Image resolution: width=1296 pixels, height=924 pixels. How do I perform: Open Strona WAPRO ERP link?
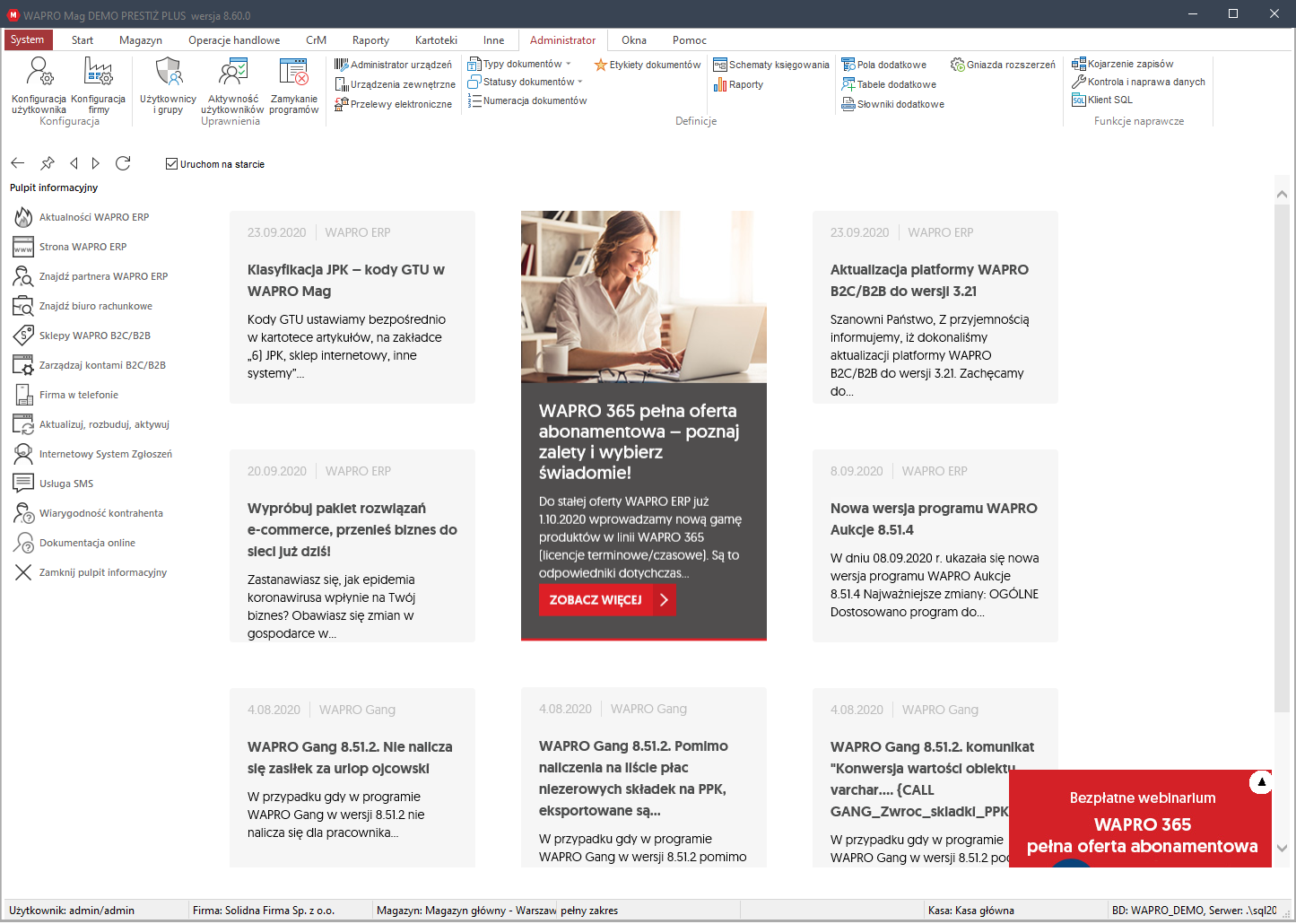[71, 247]
